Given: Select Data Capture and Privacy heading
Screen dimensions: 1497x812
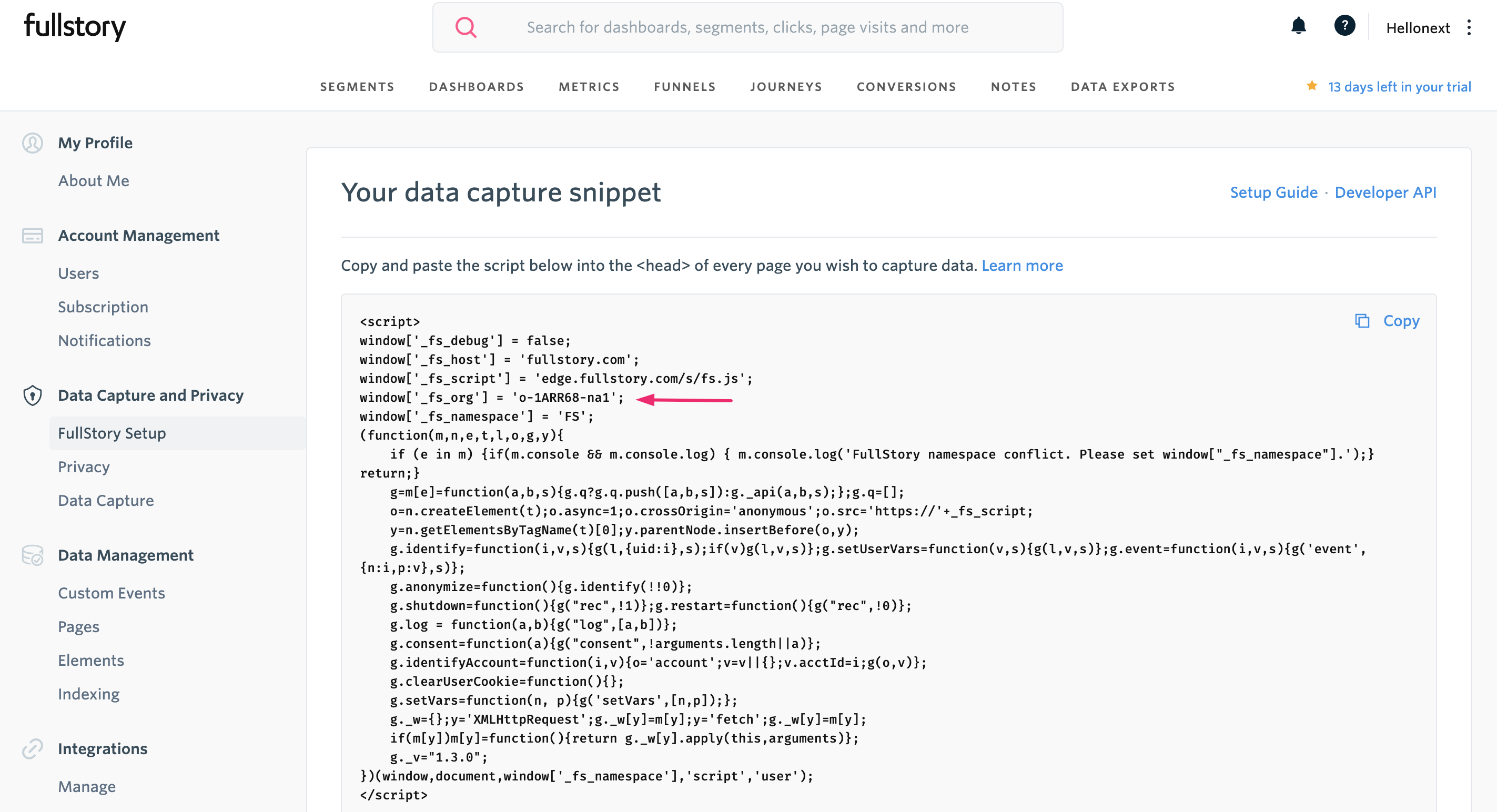Looking at the screenshot, I should [x=150, y=395].
